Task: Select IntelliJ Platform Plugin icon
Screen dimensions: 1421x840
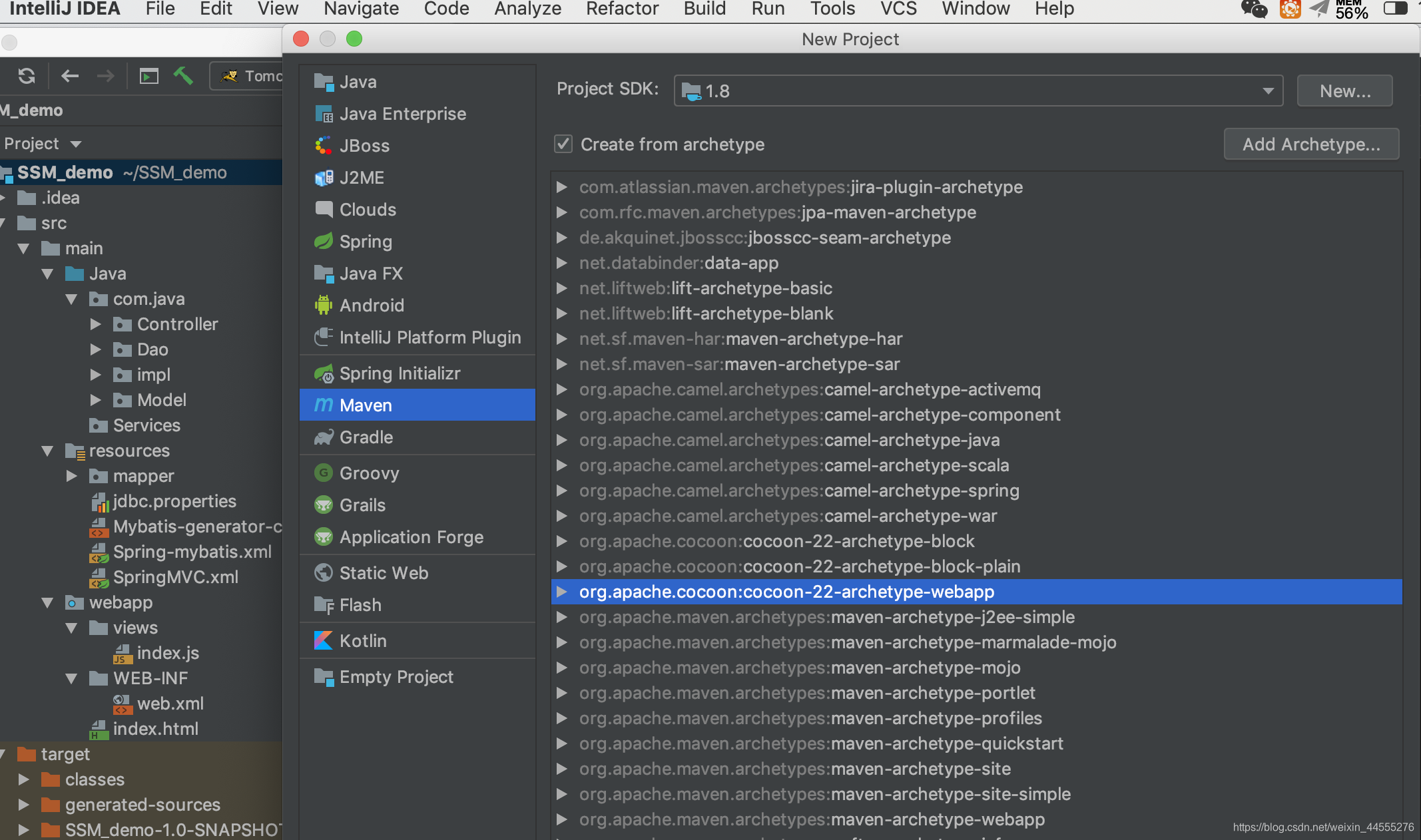Action: click(324, 337)
